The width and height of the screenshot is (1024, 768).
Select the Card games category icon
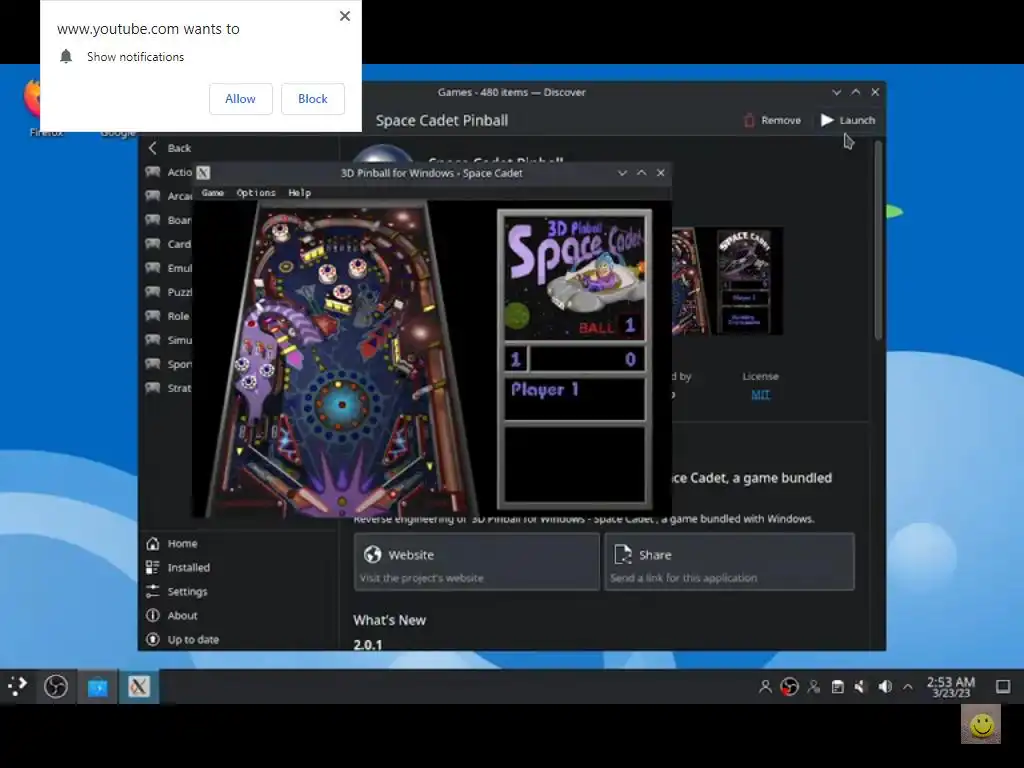(x=153, y=244)
